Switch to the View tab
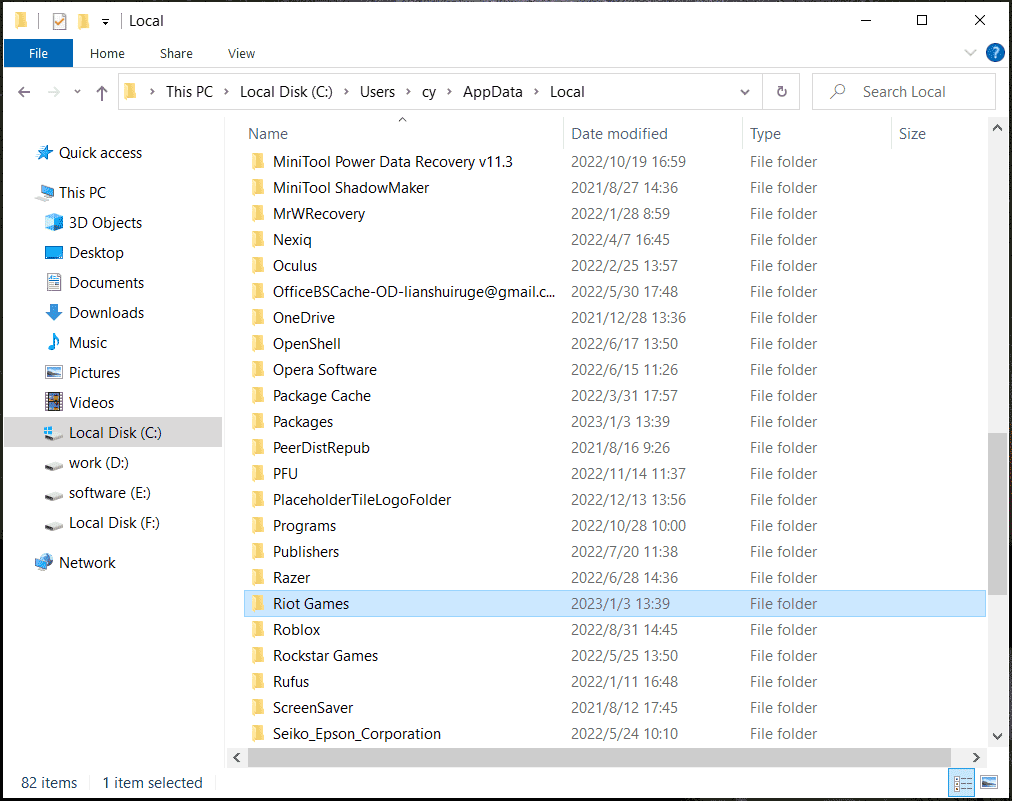This screenshot has width=1012, height=801. tap(241, 53)
